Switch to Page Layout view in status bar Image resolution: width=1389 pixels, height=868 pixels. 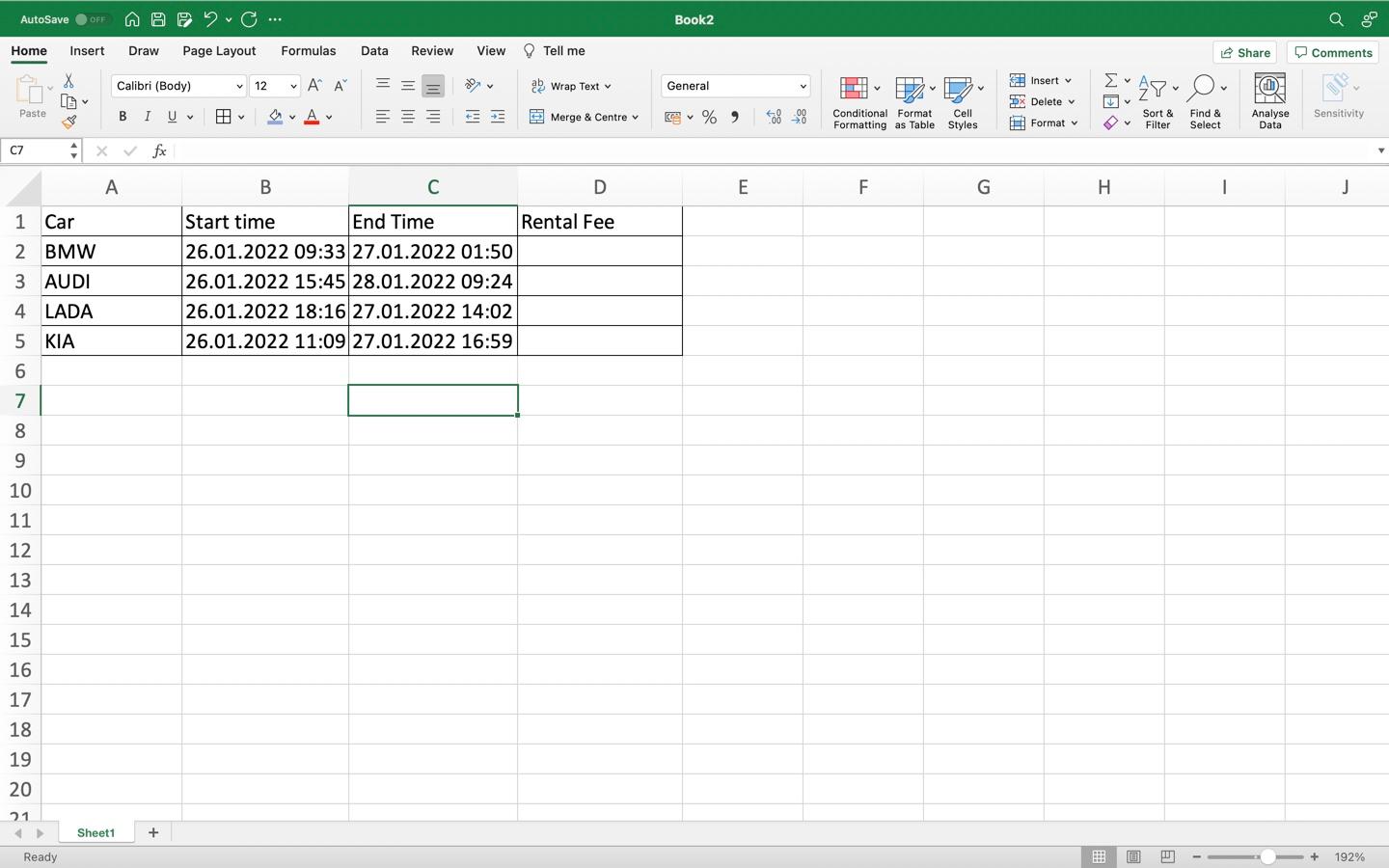1133,856
